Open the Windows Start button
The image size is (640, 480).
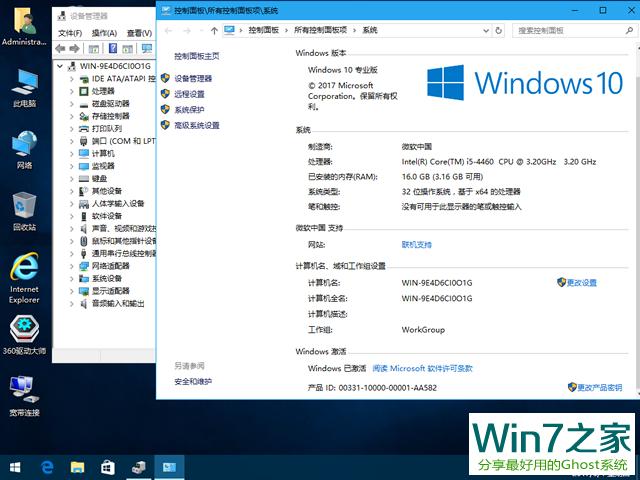coord(15,467)
